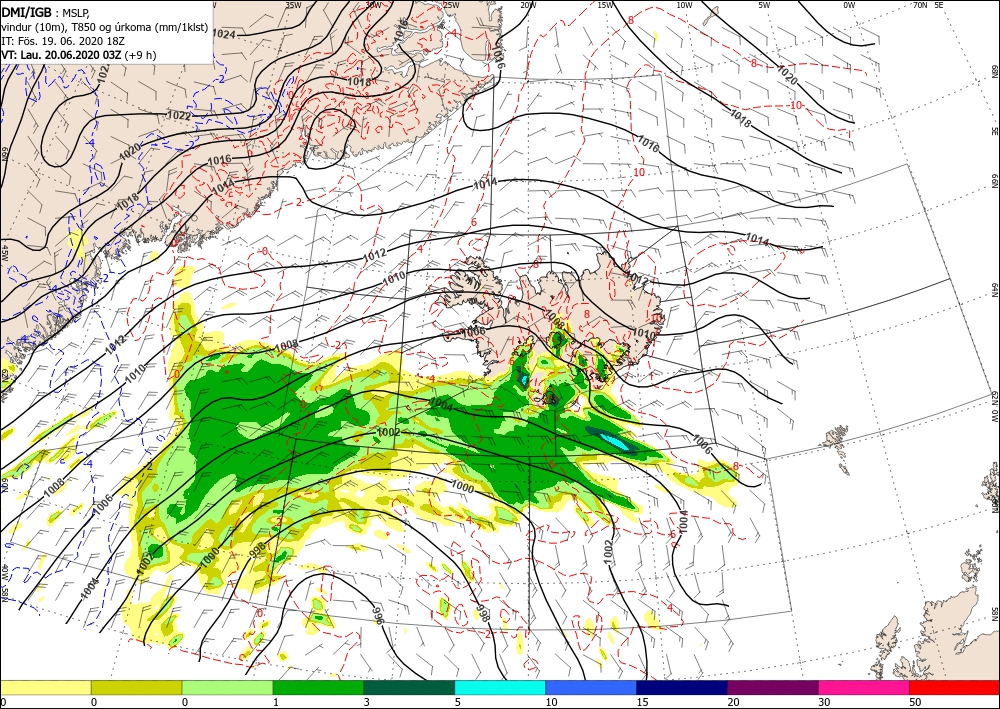Select the red legend swatch
Image resolution: width=1000 pixels, height=709 pixels.
click(x=954, y=687)
